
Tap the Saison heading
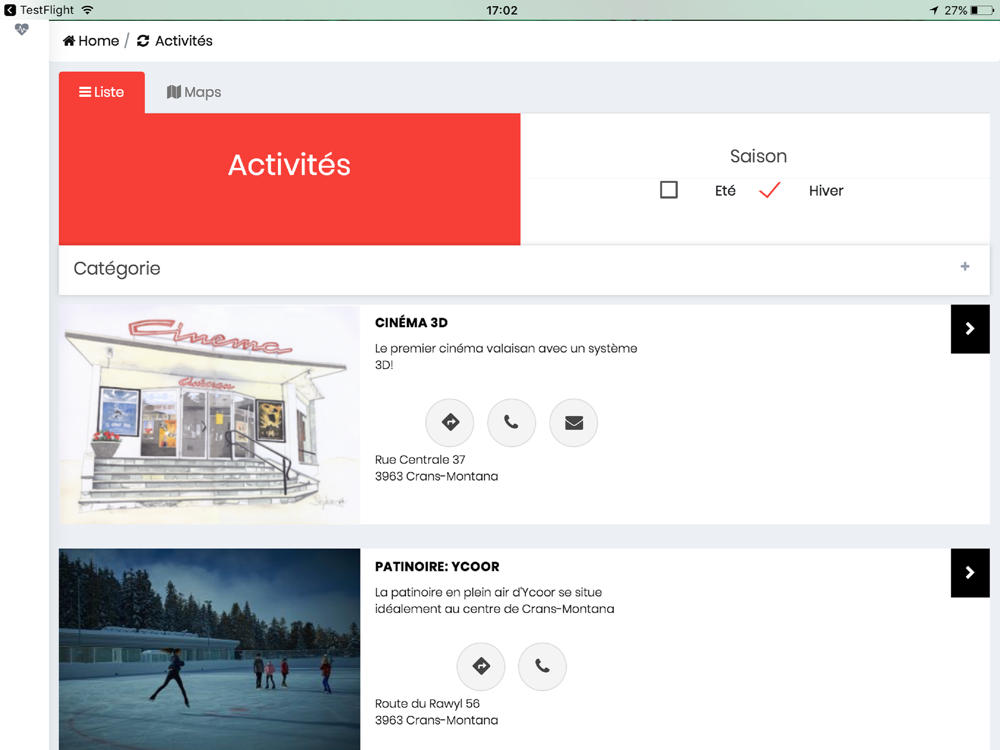[758, 156]
